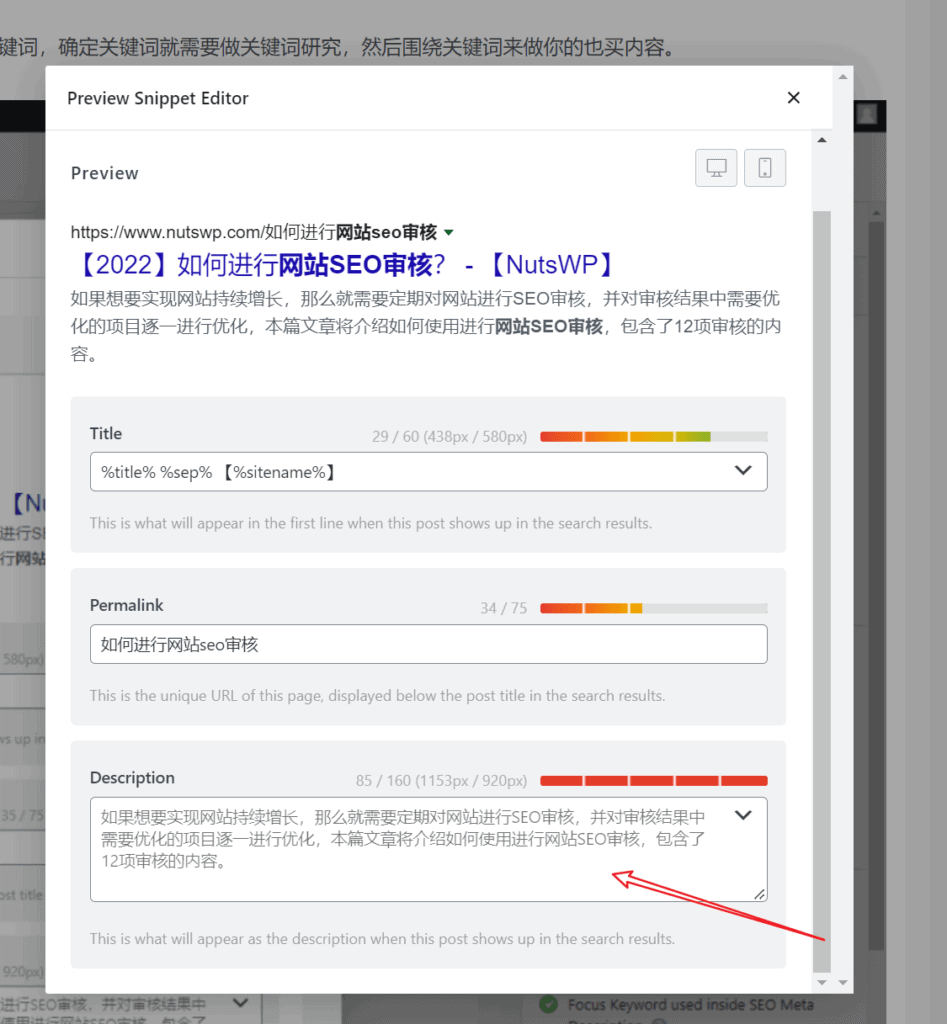Expand the Description variables dropdown chevron
Viewport: 947px width, 1024px height.
pos(743,815)
